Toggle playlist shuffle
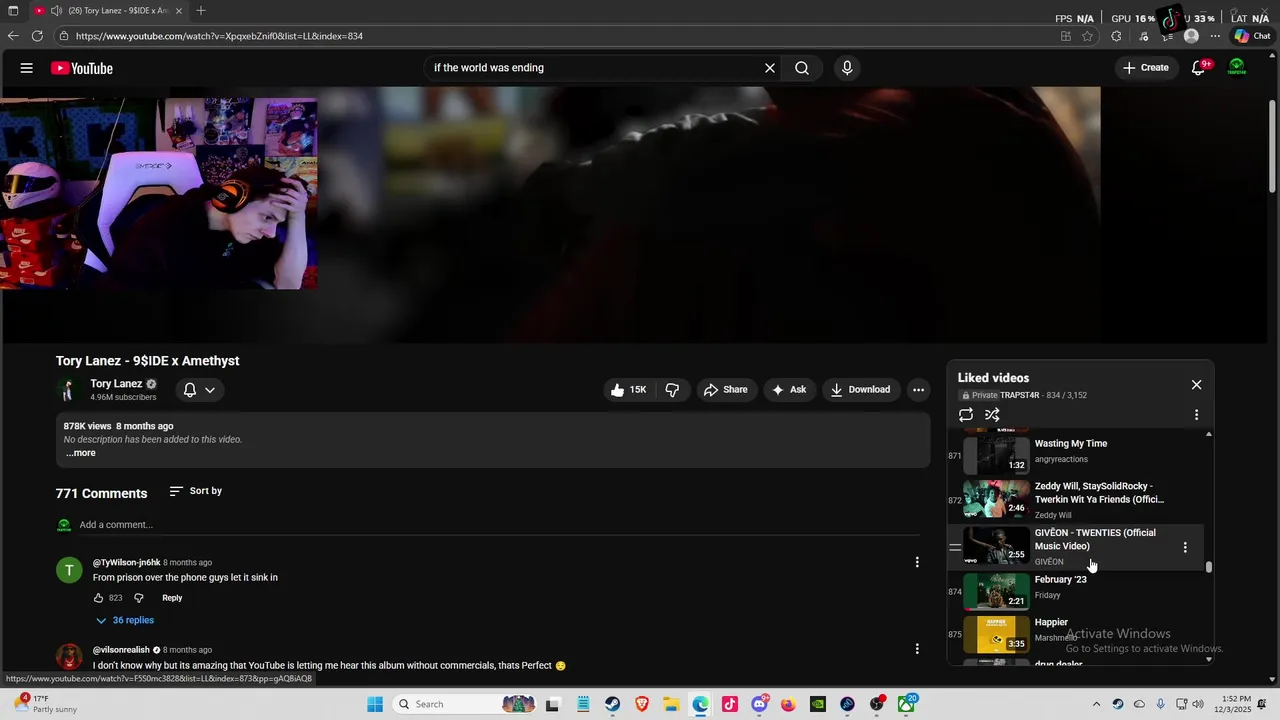Viewport: 1280px width, 720px height. pos(992,415)
